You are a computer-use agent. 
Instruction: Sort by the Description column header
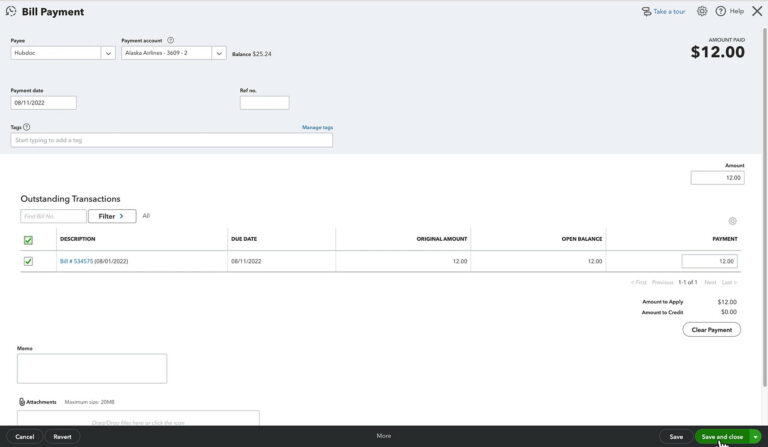77,239
